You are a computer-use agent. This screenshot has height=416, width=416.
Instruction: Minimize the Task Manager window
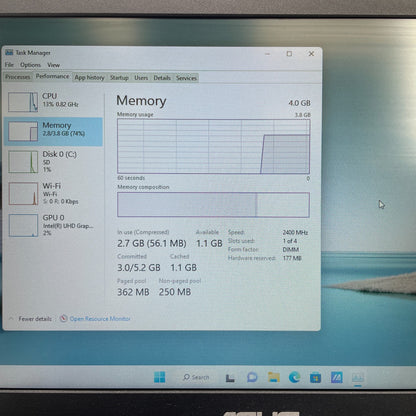point(268,54)
